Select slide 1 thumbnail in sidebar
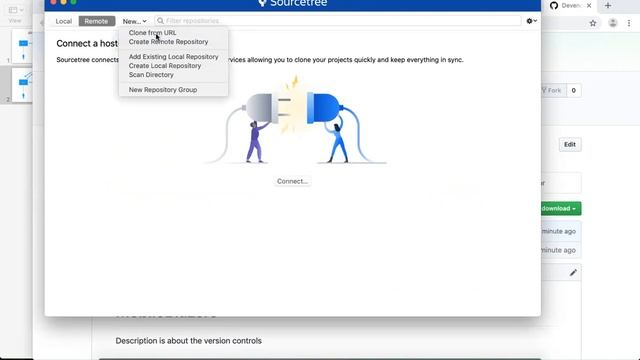This screenshot has height=360, width=640. pos(22,46)
